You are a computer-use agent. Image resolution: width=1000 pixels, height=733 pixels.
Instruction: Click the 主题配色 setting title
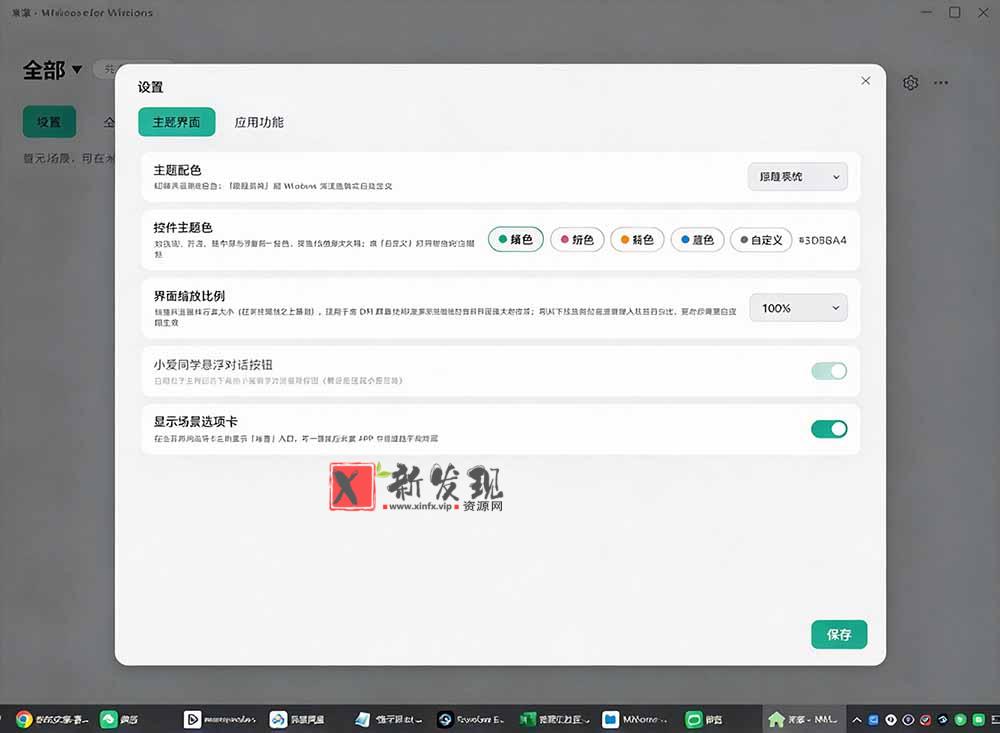[177, 170]
